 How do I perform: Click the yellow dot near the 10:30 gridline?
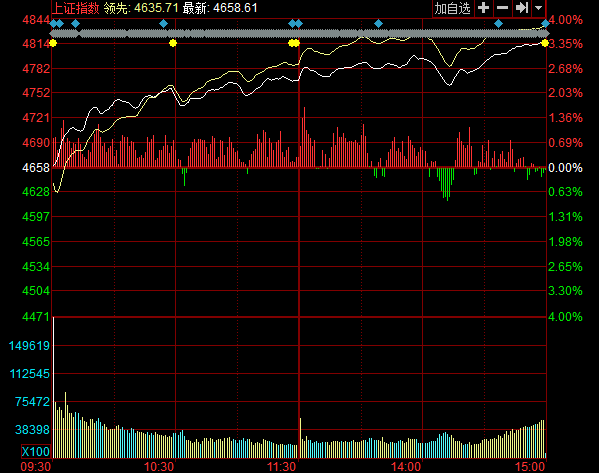(173, 43)
